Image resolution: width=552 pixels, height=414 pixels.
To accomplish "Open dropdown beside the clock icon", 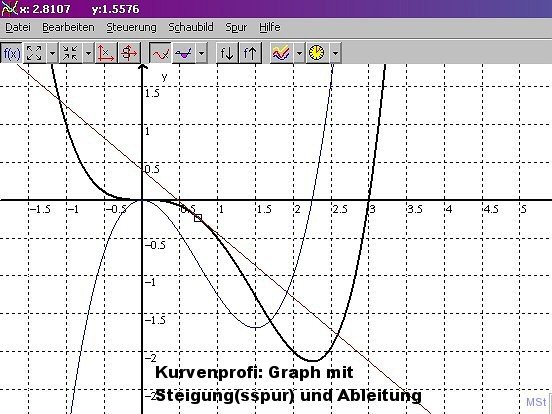I will 335,53.
